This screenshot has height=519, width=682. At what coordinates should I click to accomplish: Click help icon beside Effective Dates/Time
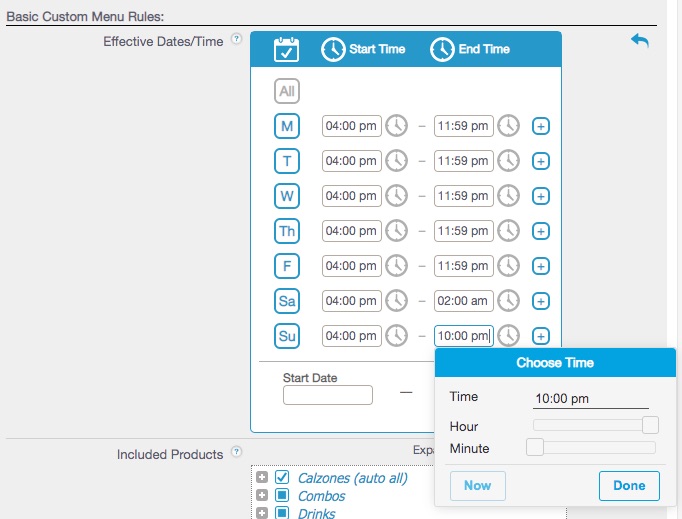(x=237, y=40)
